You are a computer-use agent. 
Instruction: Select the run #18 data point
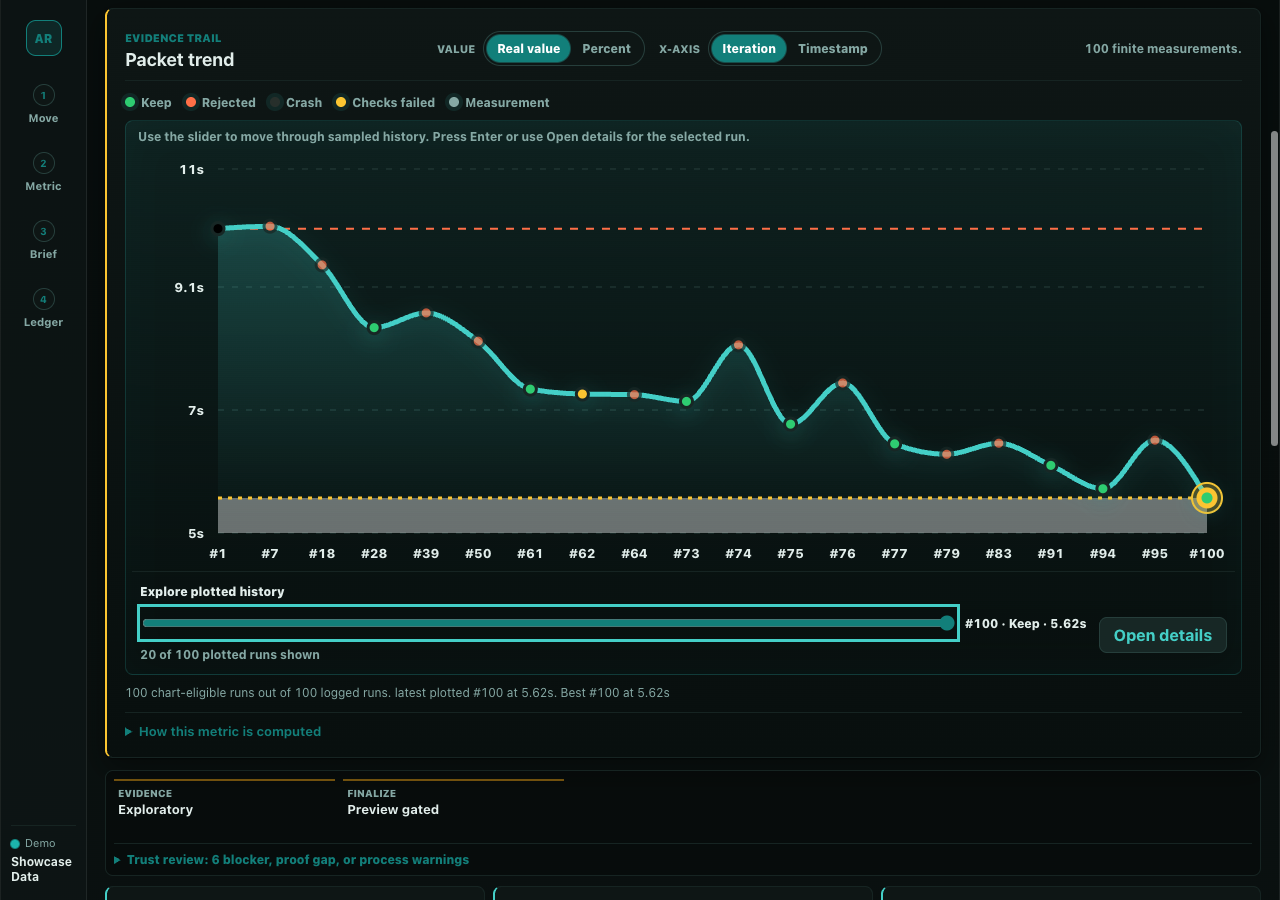click(322, 265)
